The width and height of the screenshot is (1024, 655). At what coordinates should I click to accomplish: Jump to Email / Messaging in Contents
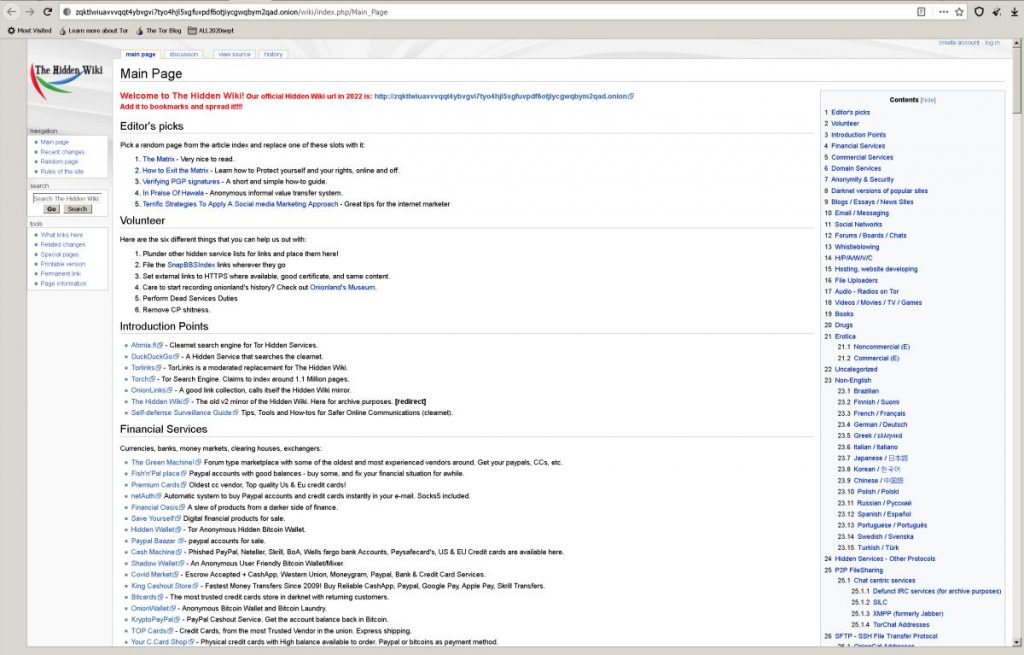pos(861,213)
